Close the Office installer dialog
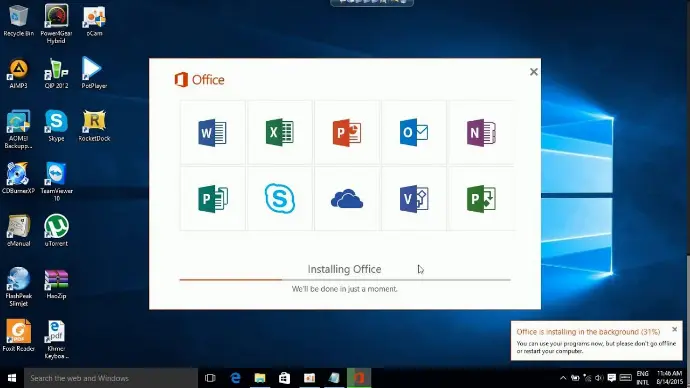The image size is (690, 388). 534,72
